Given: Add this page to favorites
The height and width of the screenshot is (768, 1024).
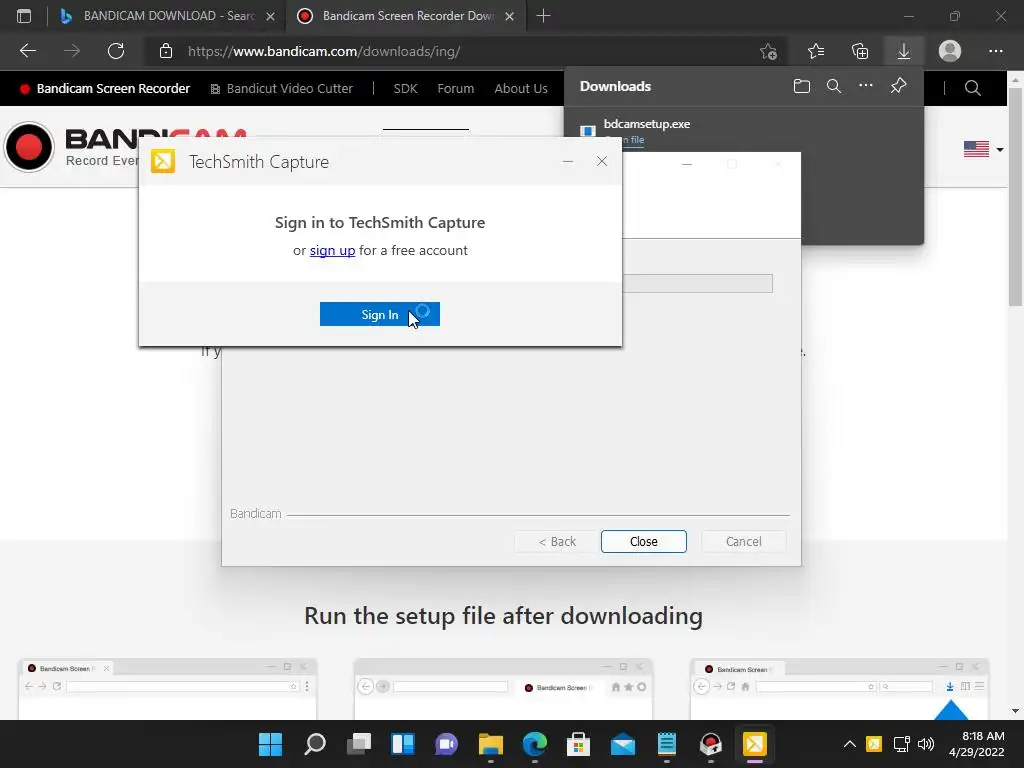Looking at the screenshot, I should (x=769, y=51).
